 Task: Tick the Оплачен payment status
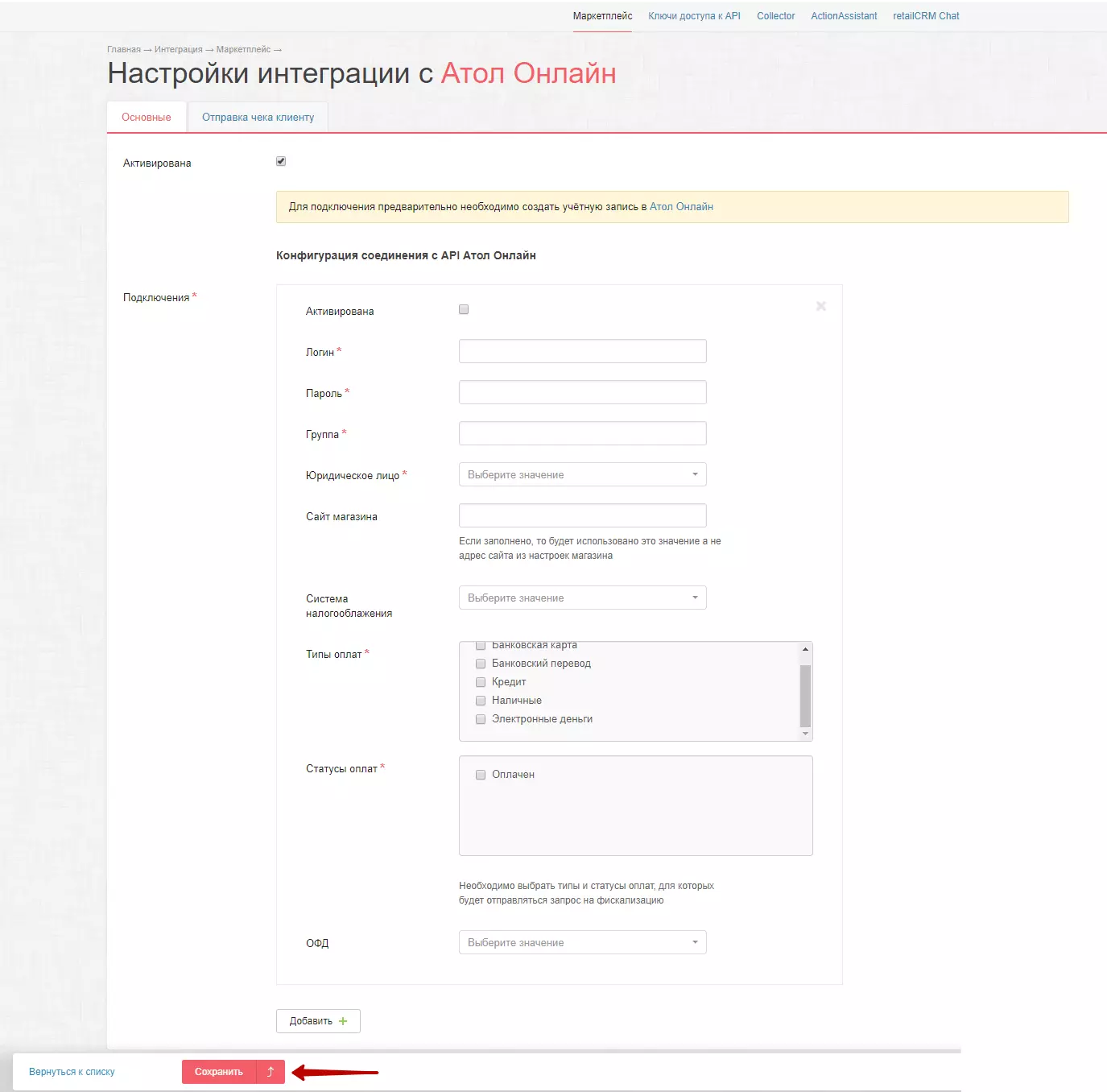coord(481,775)
